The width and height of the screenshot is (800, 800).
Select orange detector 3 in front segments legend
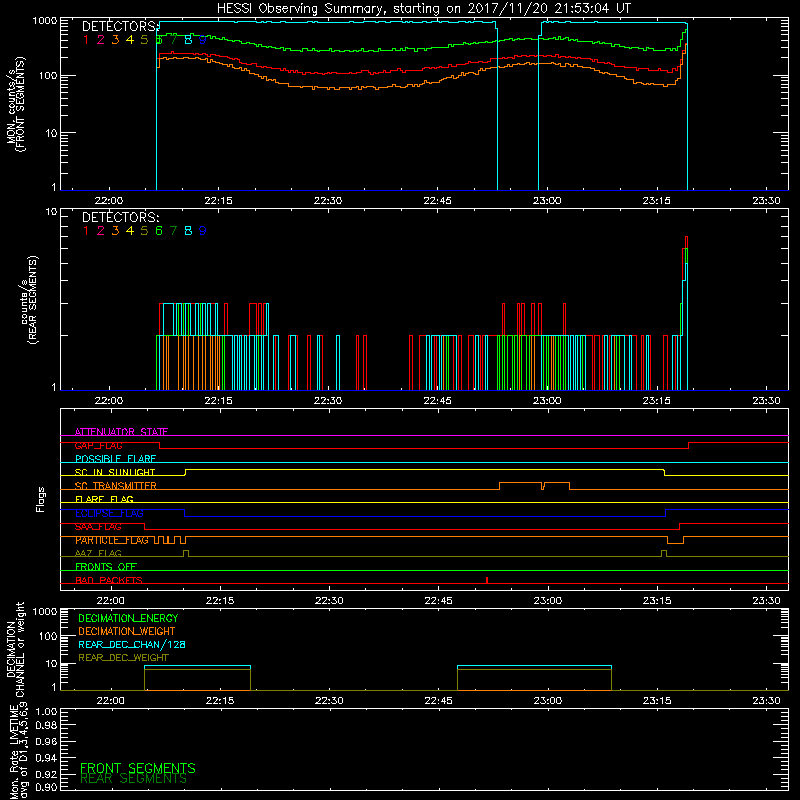[115, 40]
